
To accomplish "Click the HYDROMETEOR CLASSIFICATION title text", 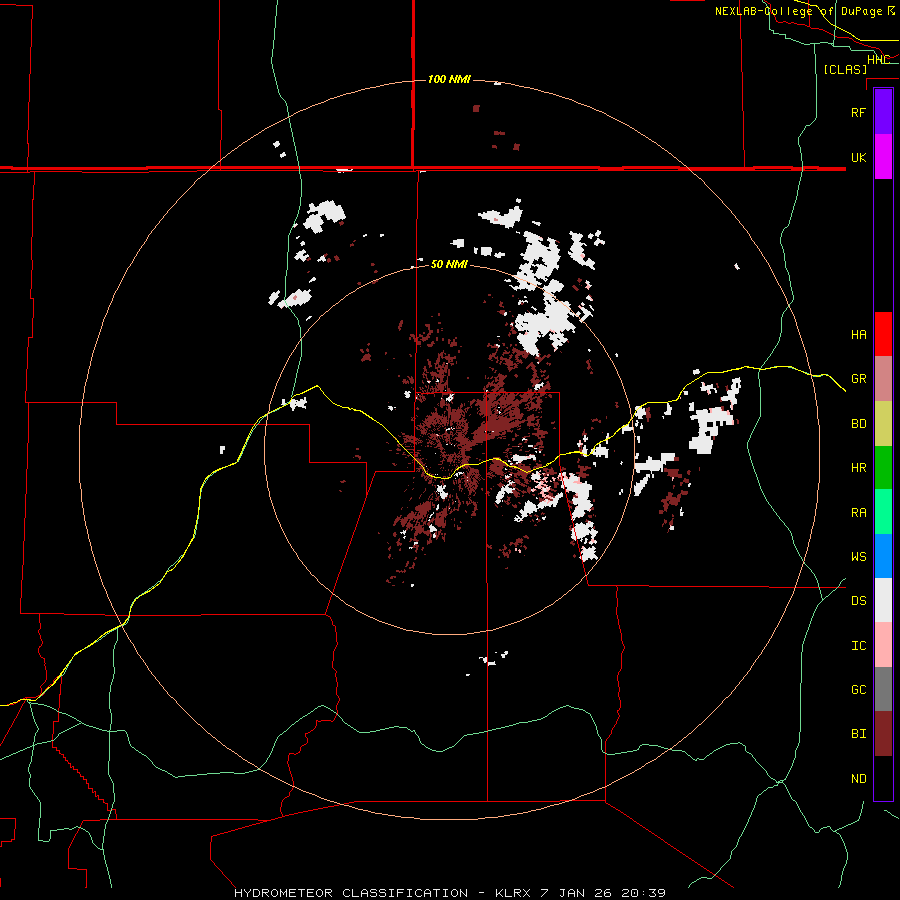I will click(351, 893).
